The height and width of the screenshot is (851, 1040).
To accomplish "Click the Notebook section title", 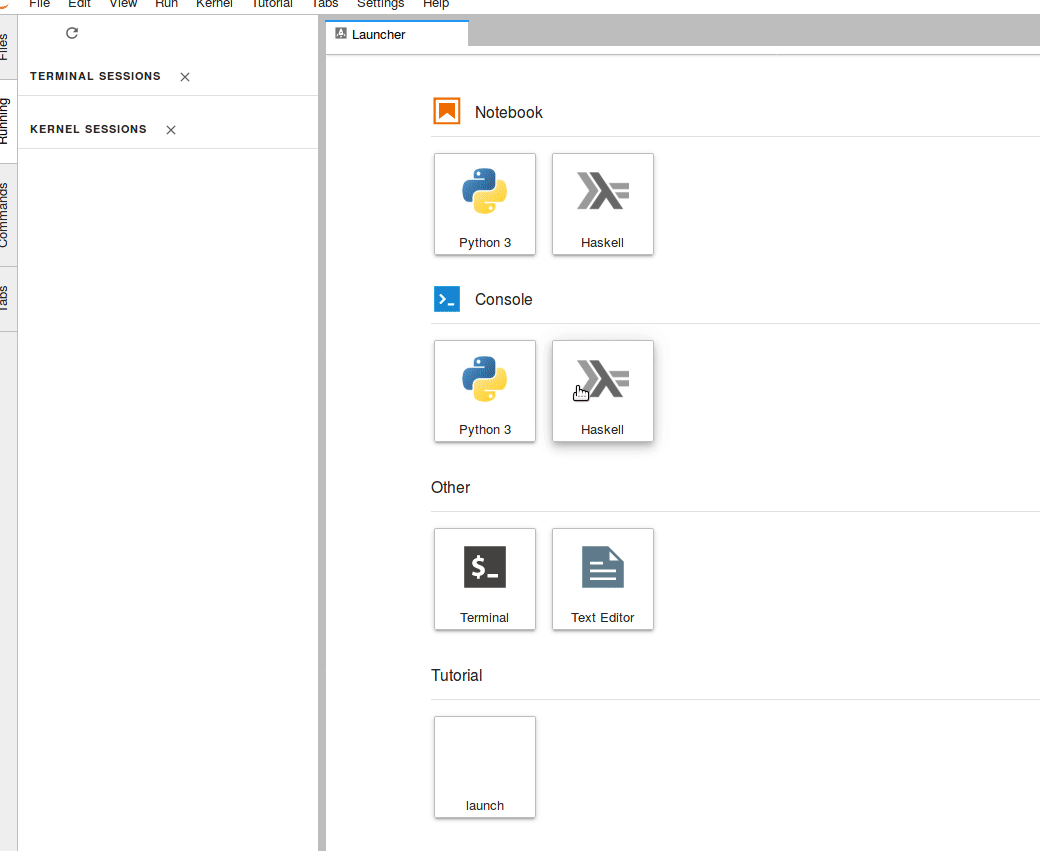I will coord(509,112).
